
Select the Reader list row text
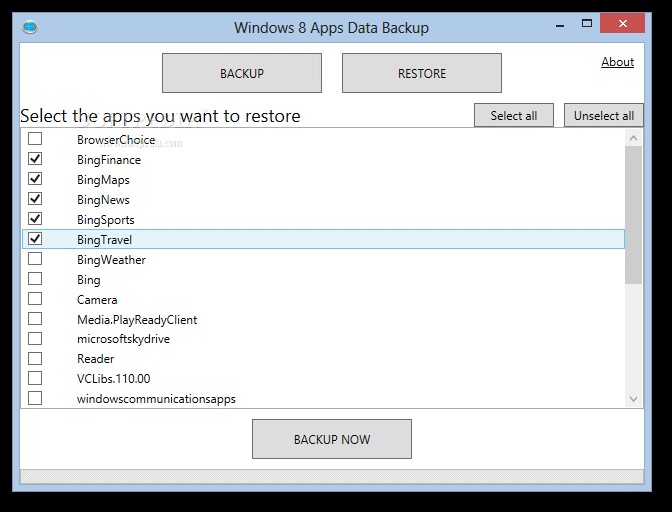coord(96,359)
